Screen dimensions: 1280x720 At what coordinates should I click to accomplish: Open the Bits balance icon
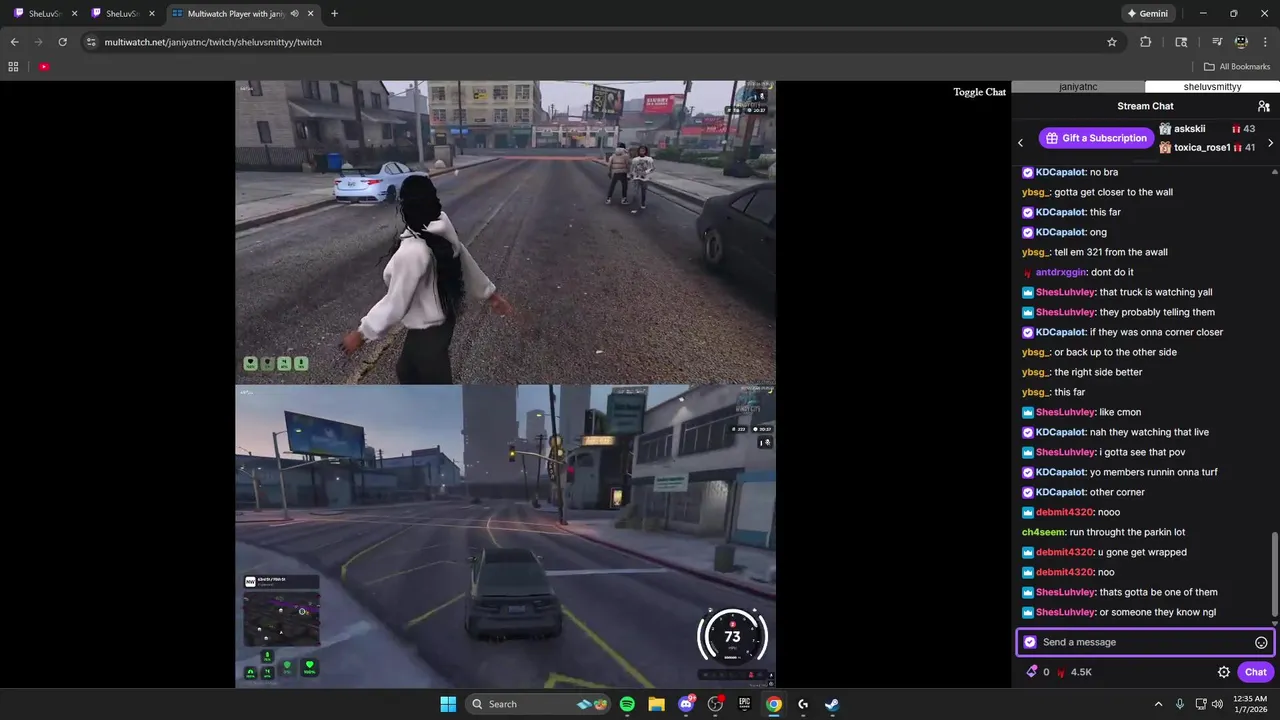tap(1032, 672)
